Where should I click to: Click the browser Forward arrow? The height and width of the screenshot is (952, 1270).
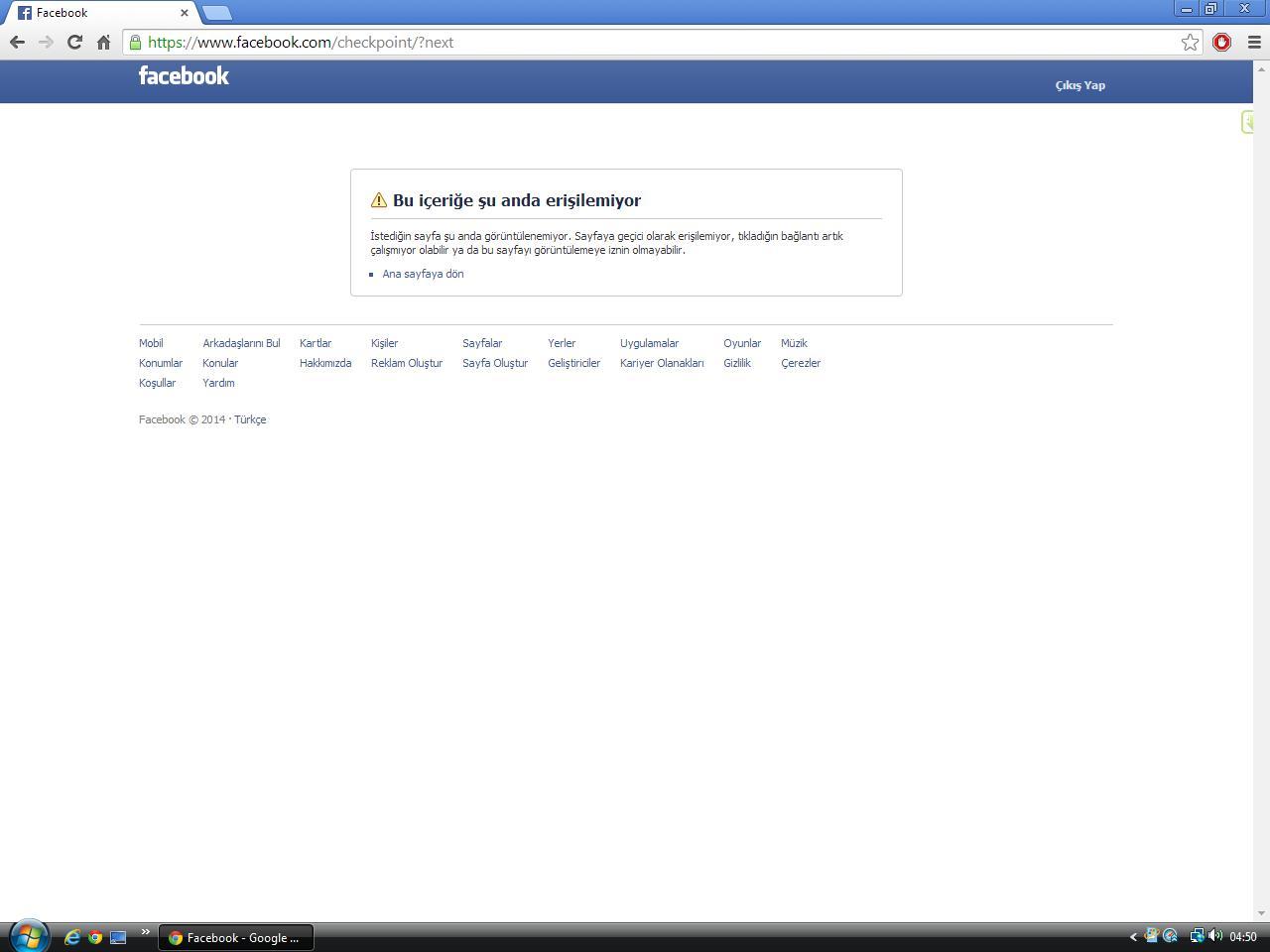click(46, 42)
